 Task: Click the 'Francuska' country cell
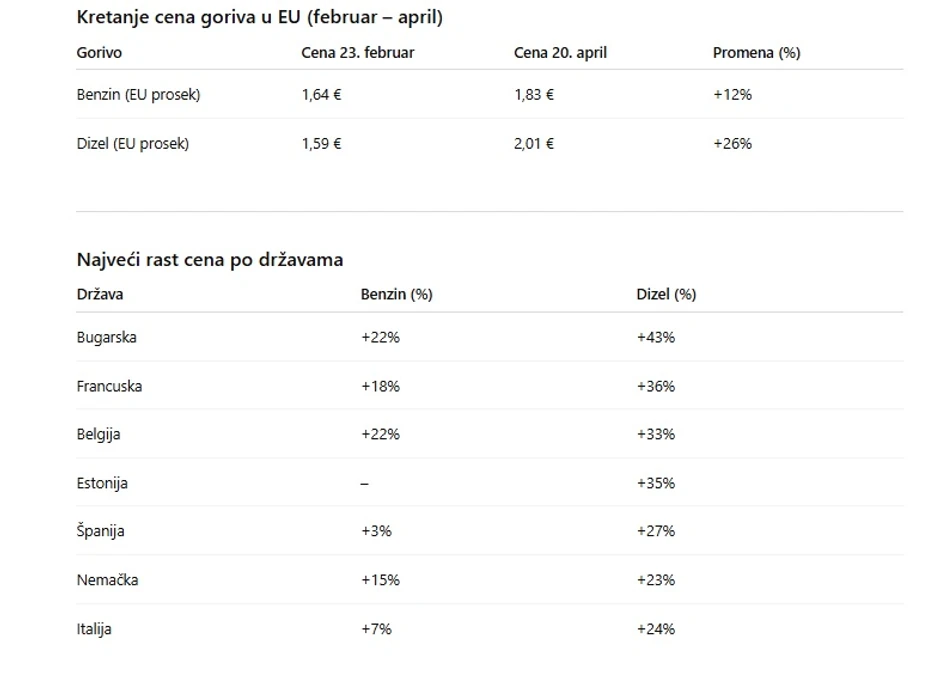[109, 386]
